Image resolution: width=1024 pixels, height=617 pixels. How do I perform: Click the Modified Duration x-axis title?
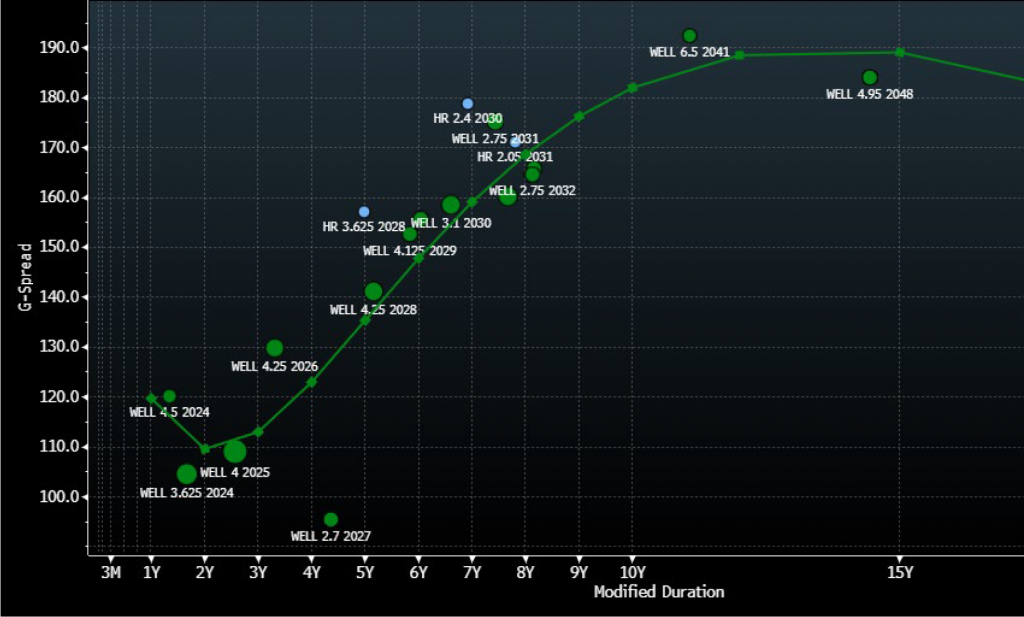point(658,592)
